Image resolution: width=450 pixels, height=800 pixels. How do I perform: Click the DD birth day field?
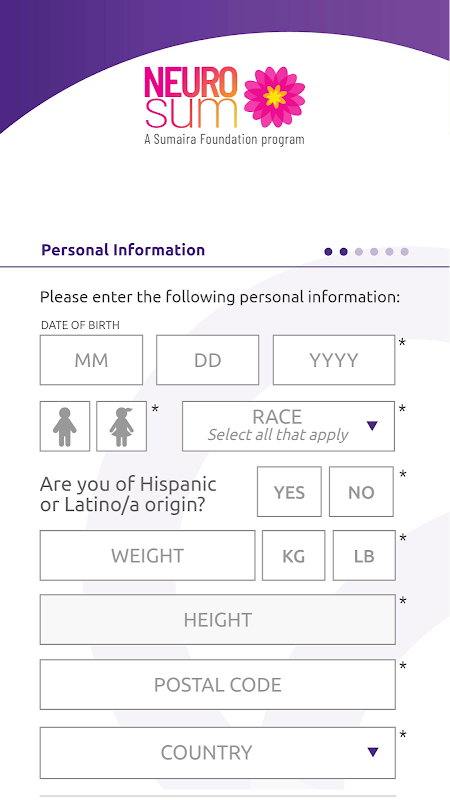[208, 360]
